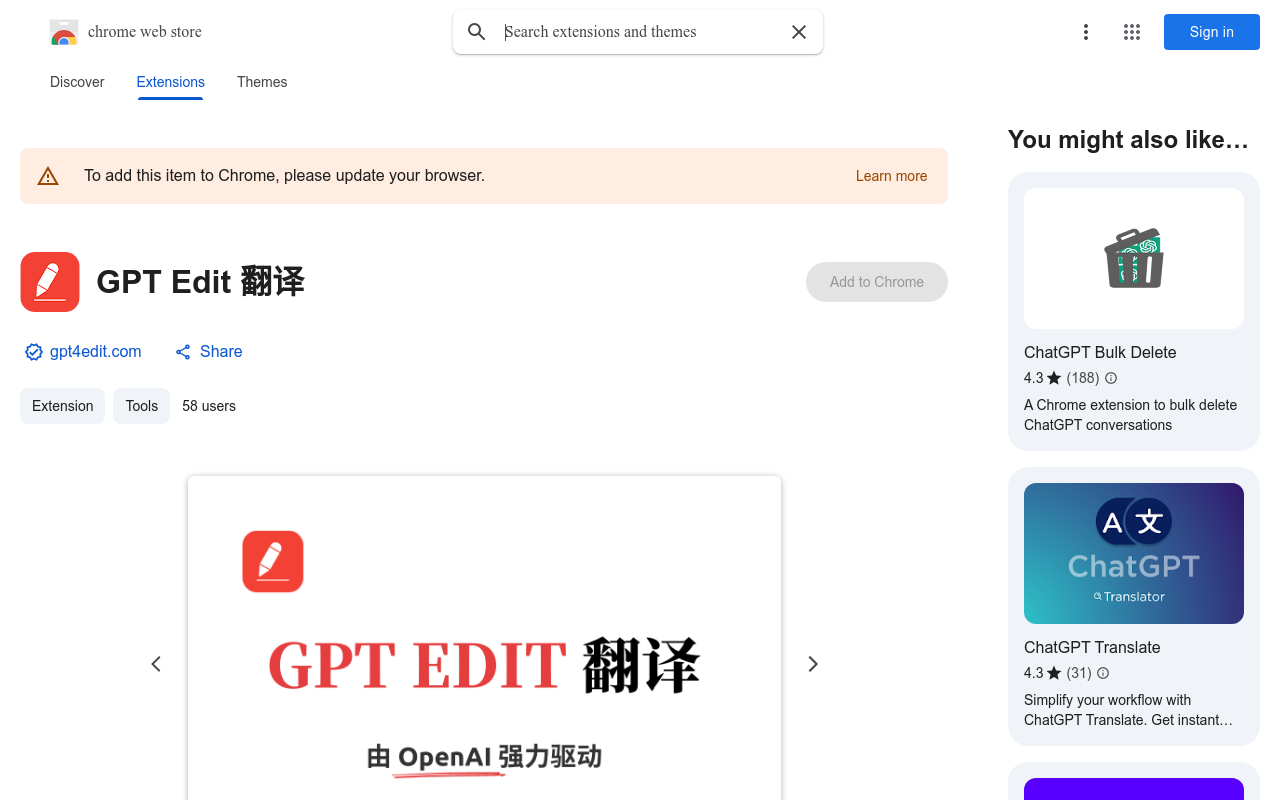The width and height of the screenshot is (1280, 800).
Task: Open the ChatGPT Bulk Delete trash thumbnail
Action: point(1134,258)
